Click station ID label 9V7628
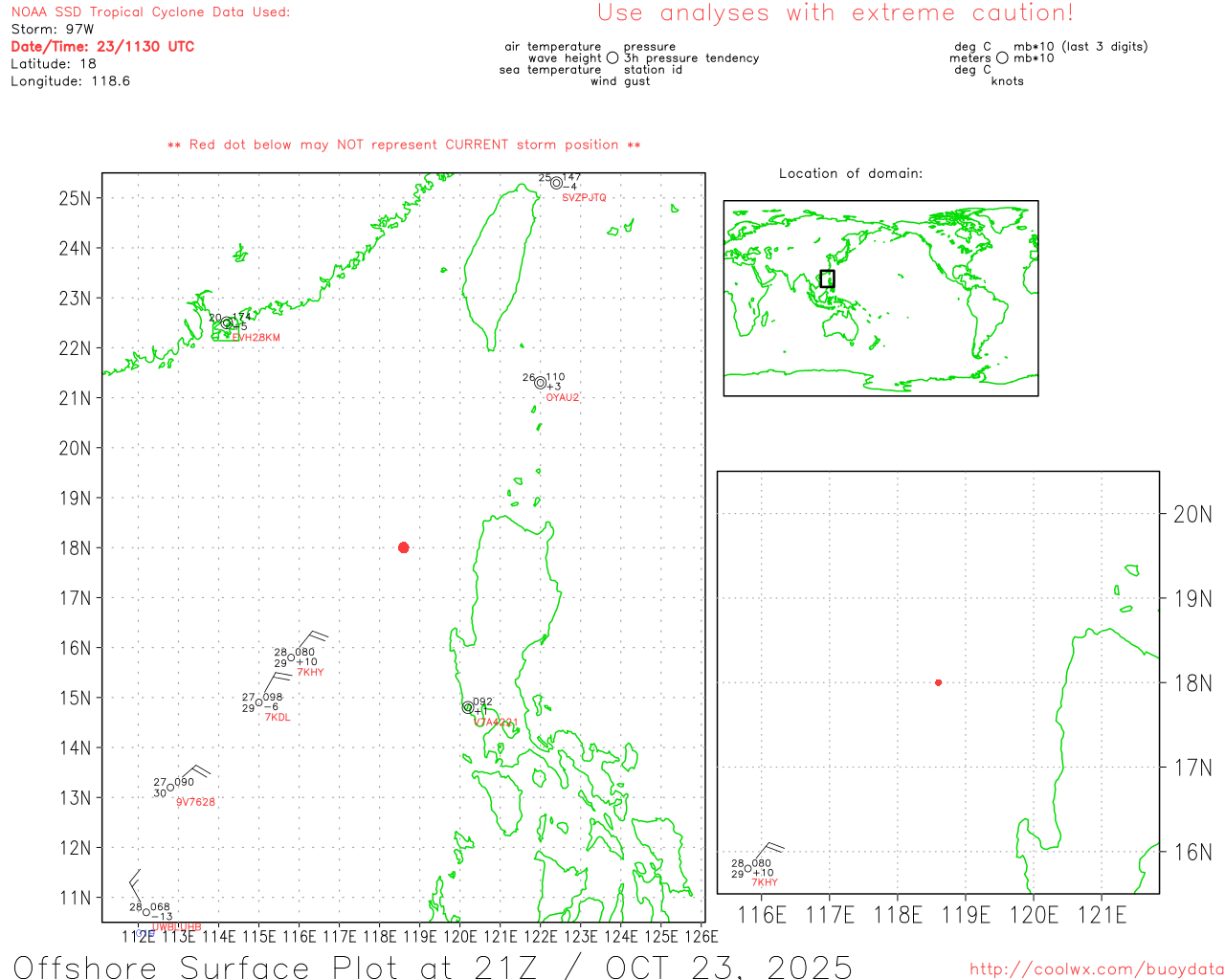Screen dimensions: 1225x980 coord(195,802)
